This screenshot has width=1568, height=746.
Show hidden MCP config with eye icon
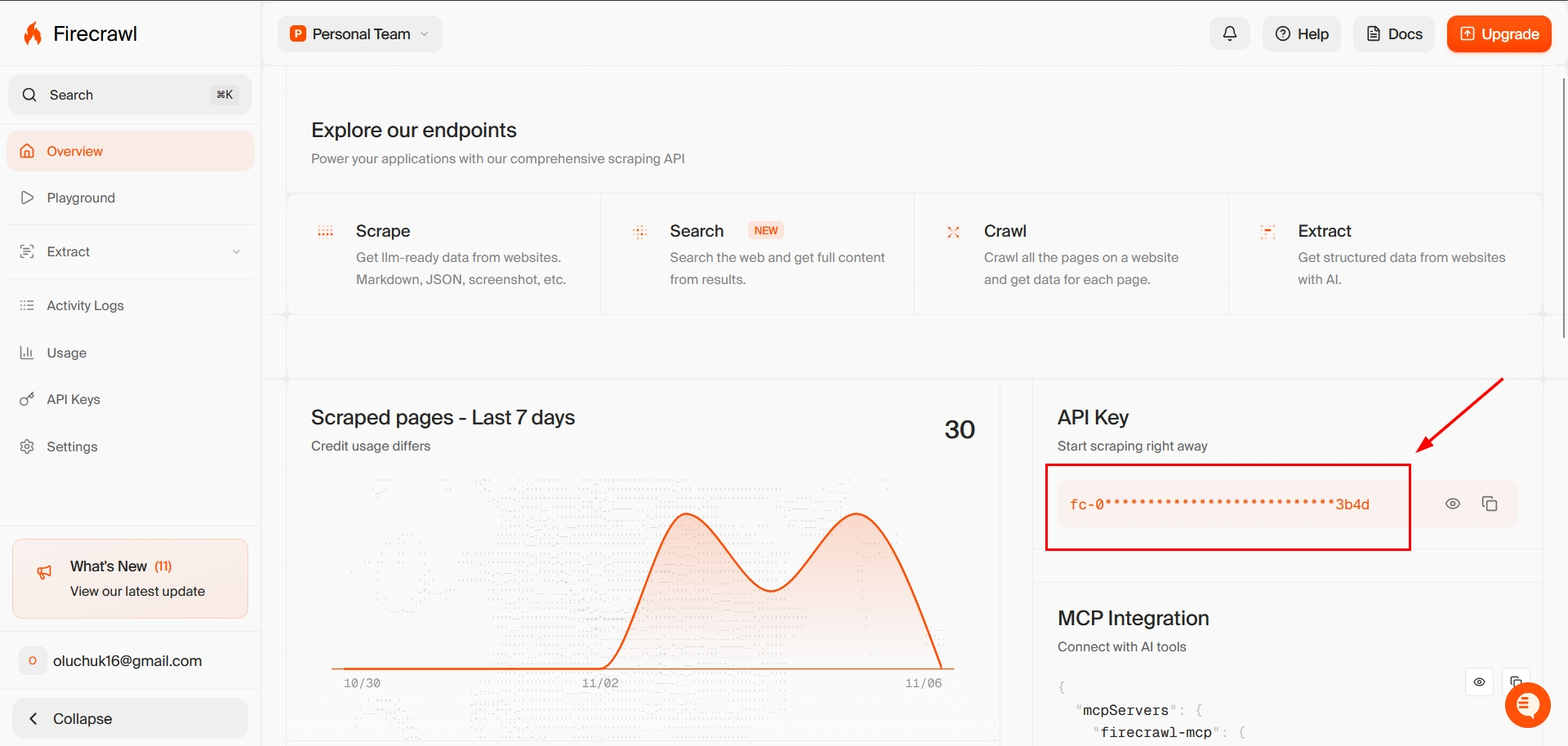pos(1479,682)
